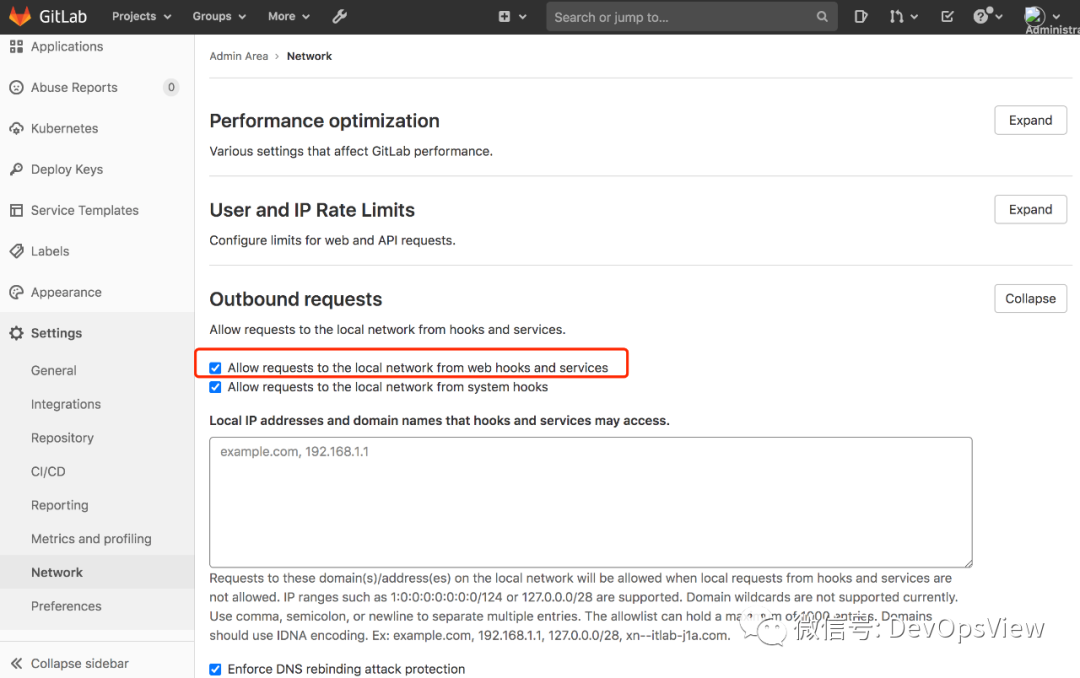The height and width of the screenshot is (678, 1080).
Task: Open Service Templates page
Action: [x=85, y=210]
